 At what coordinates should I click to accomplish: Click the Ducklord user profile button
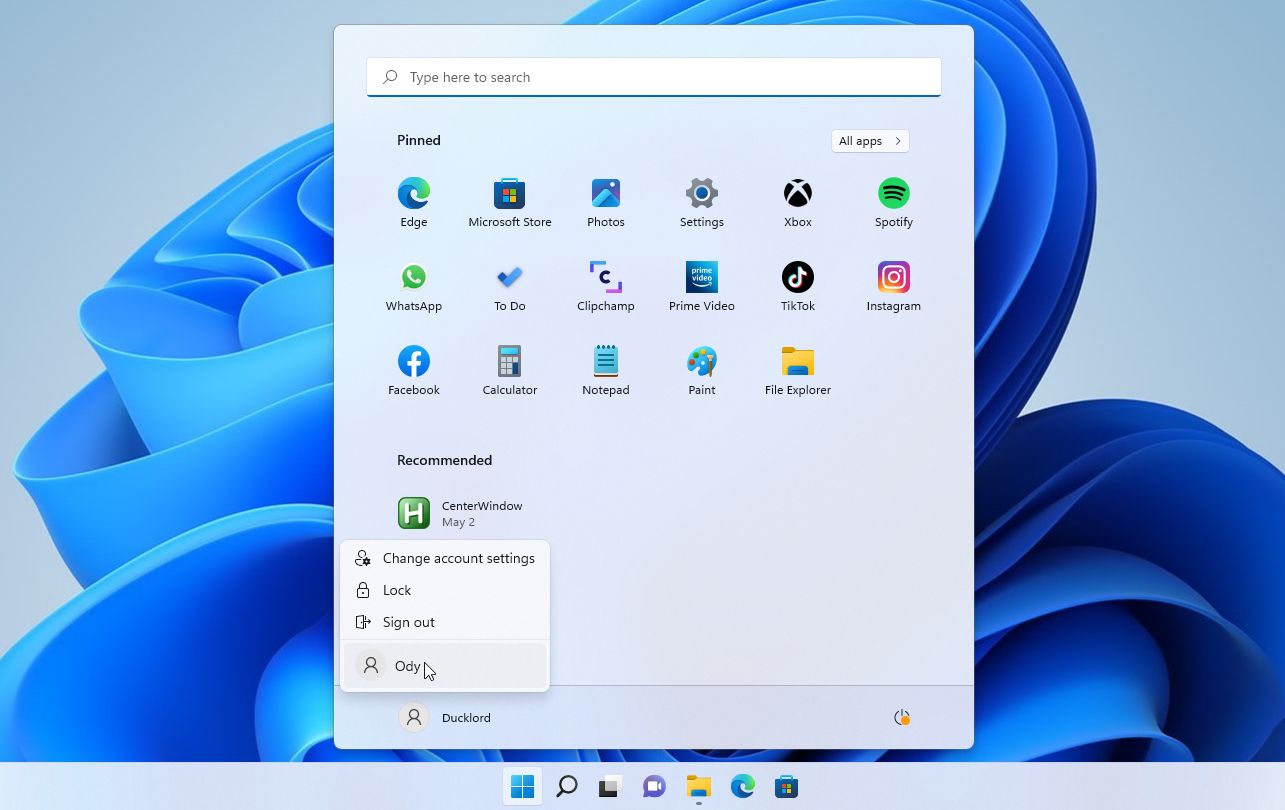(x=445, y=717)
